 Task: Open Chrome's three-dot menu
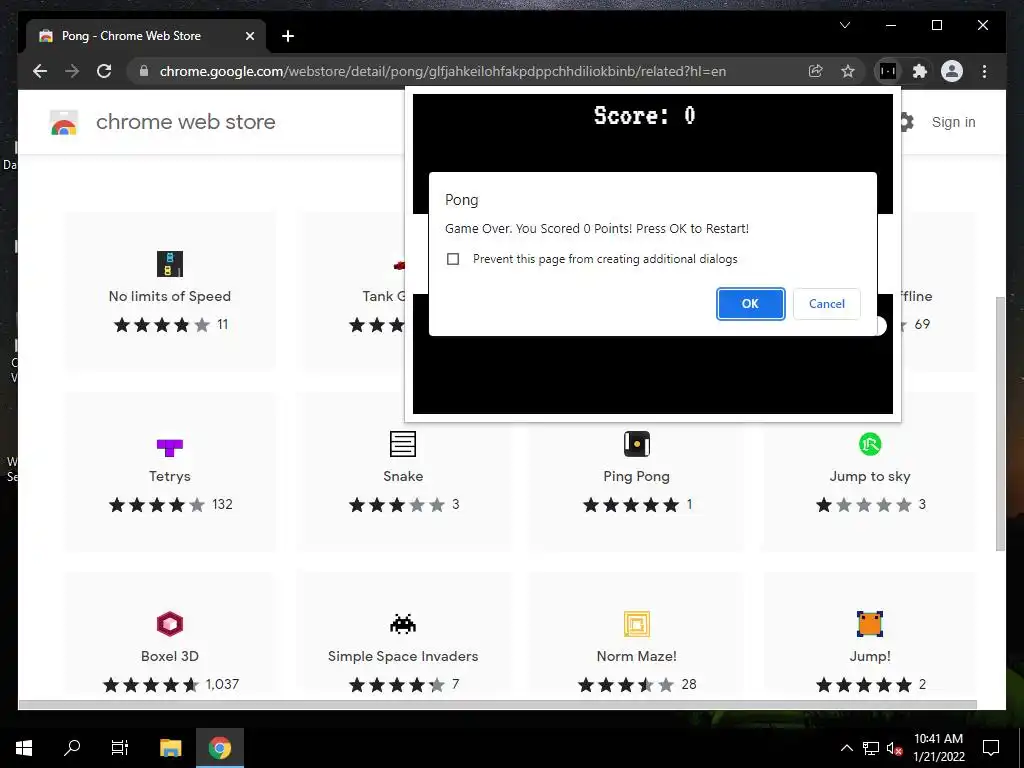point(984,71)
